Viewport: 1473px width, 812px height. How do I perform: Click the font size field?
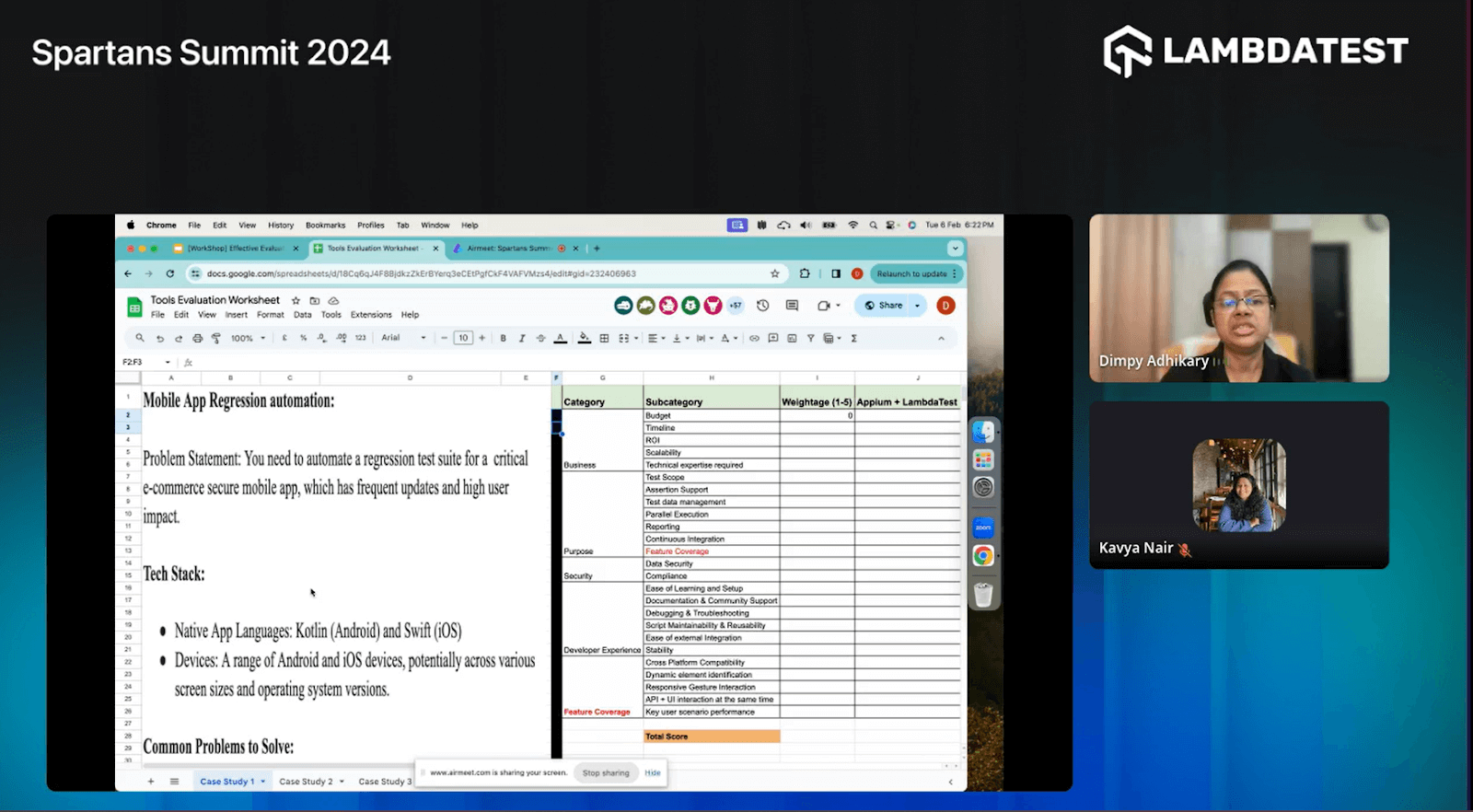click(x=463, y=338)
